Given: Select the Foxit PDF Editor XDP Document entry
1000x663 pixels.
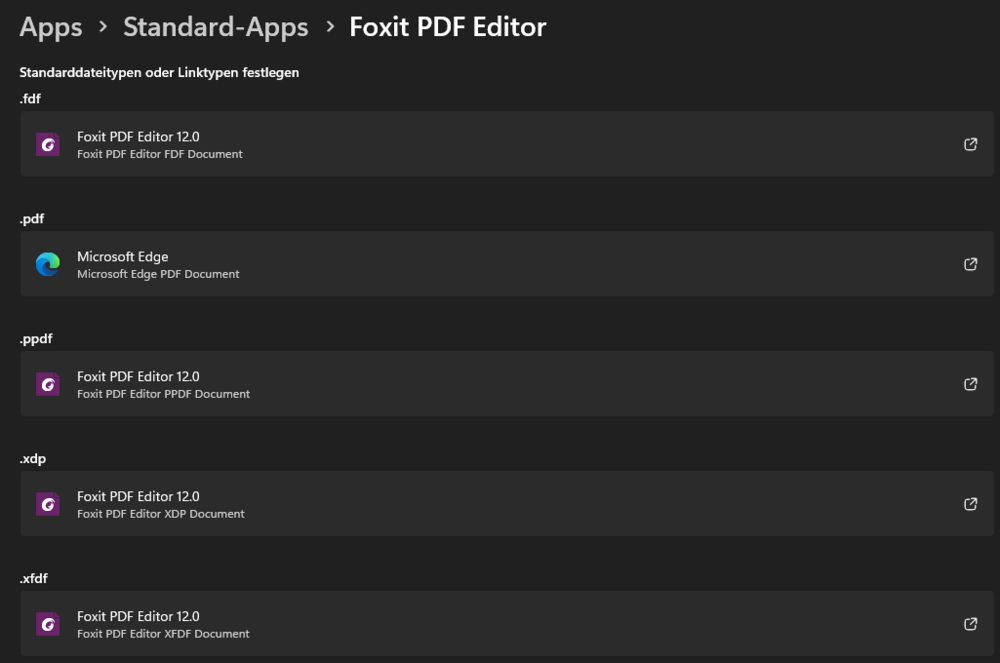Looking at the screenshot, I should (x=161, y=514).
